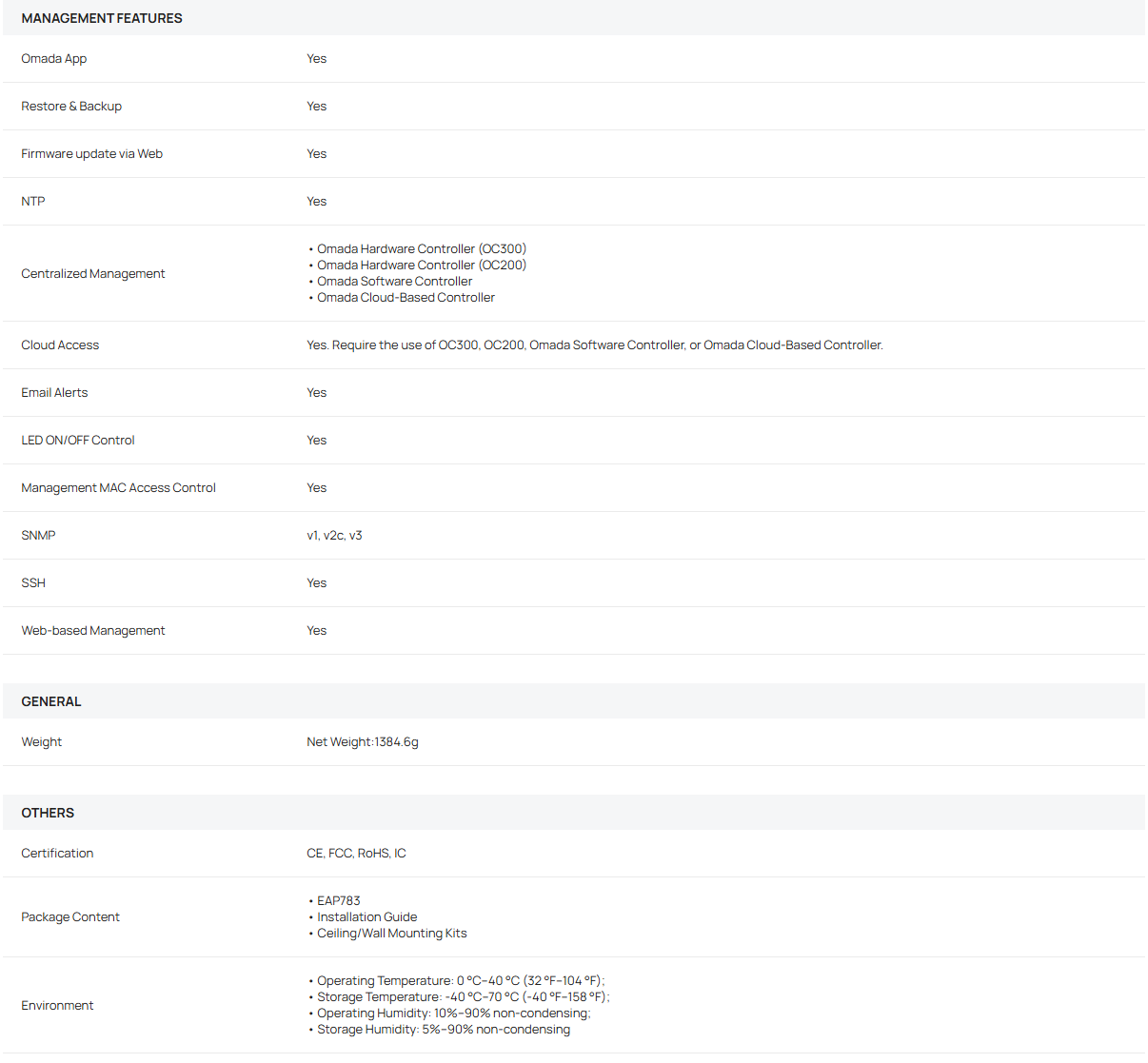
Task: Click the 'Certification' row label
Action: pos(57,854)
